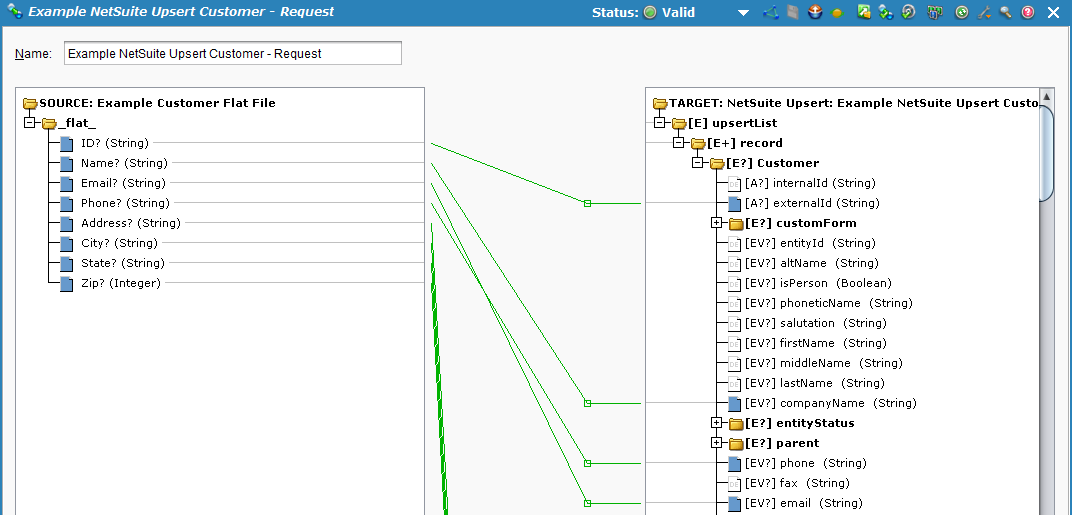Expand the customForm element node

(716, 223)
